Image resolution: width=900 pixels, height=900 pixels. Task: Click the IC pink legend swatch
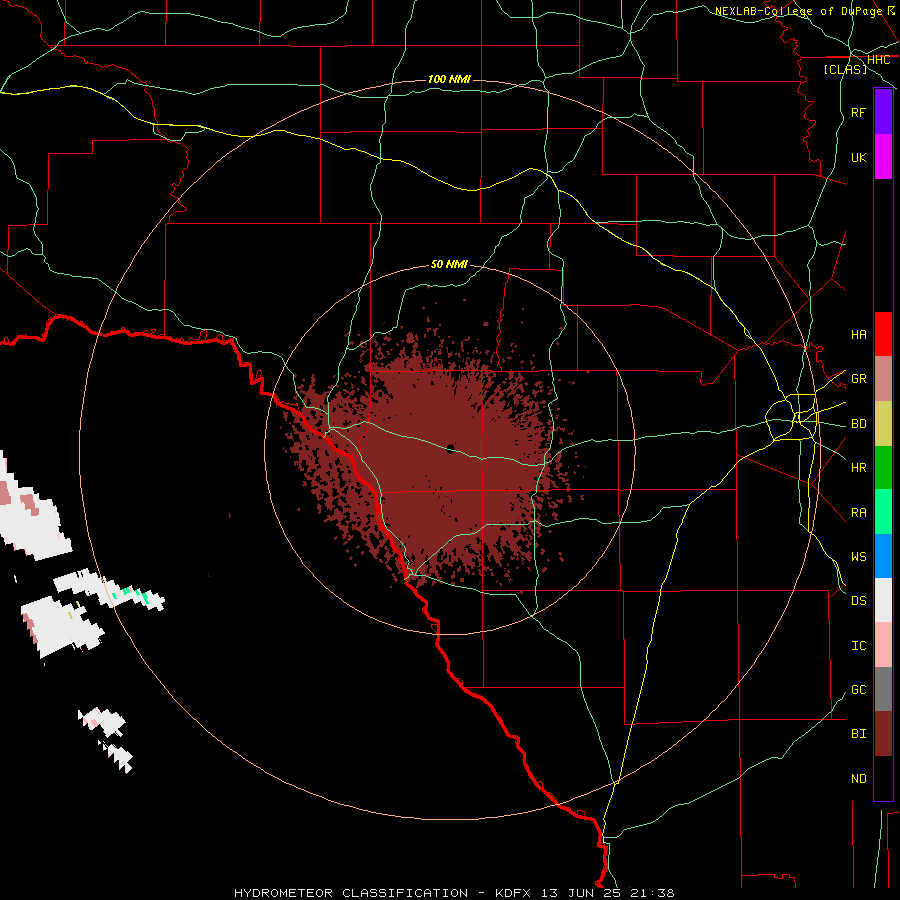coord(883,645)
